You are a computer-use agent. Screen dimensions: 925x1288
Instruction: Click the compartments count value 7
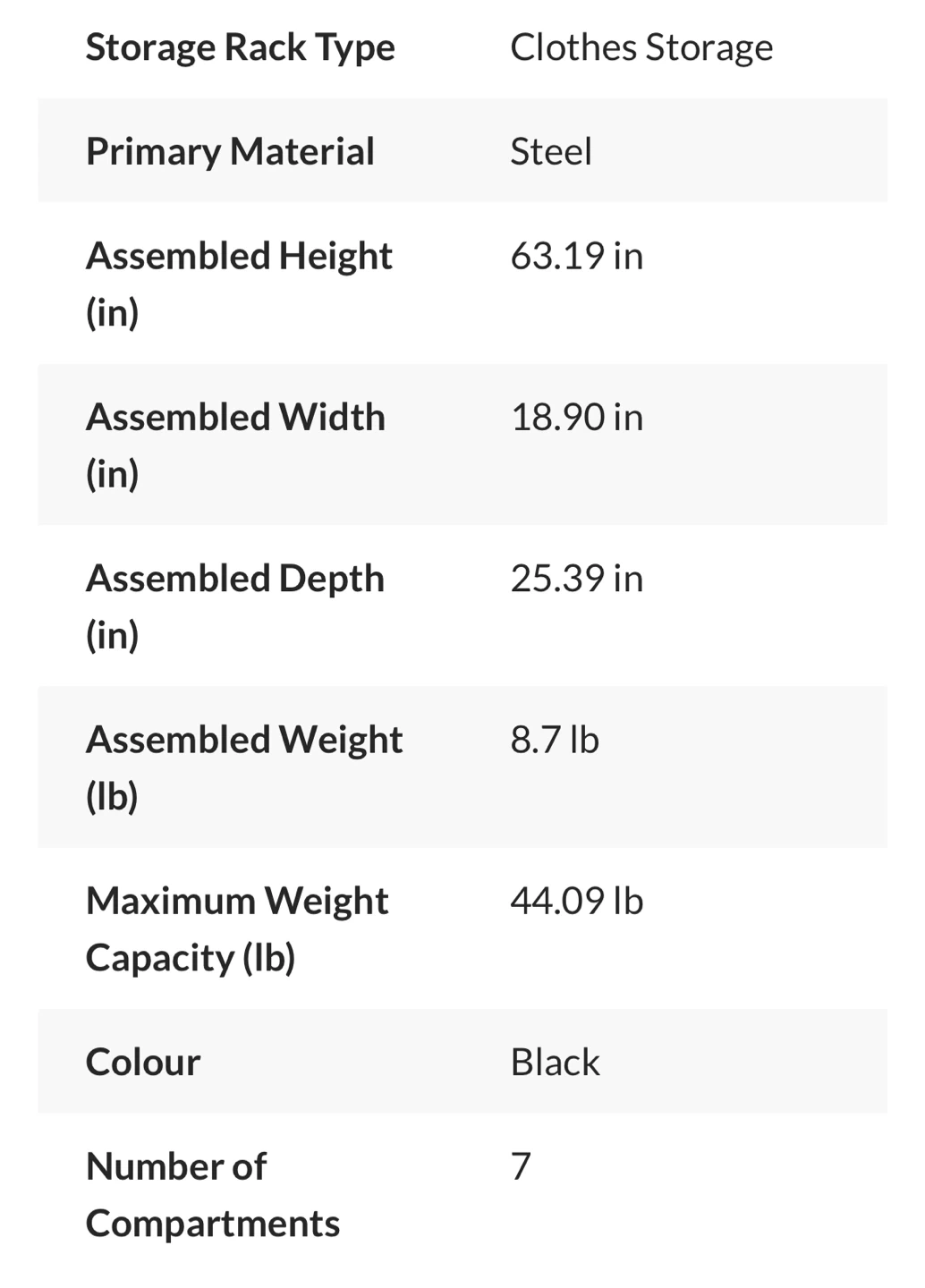coord(521,1166)
